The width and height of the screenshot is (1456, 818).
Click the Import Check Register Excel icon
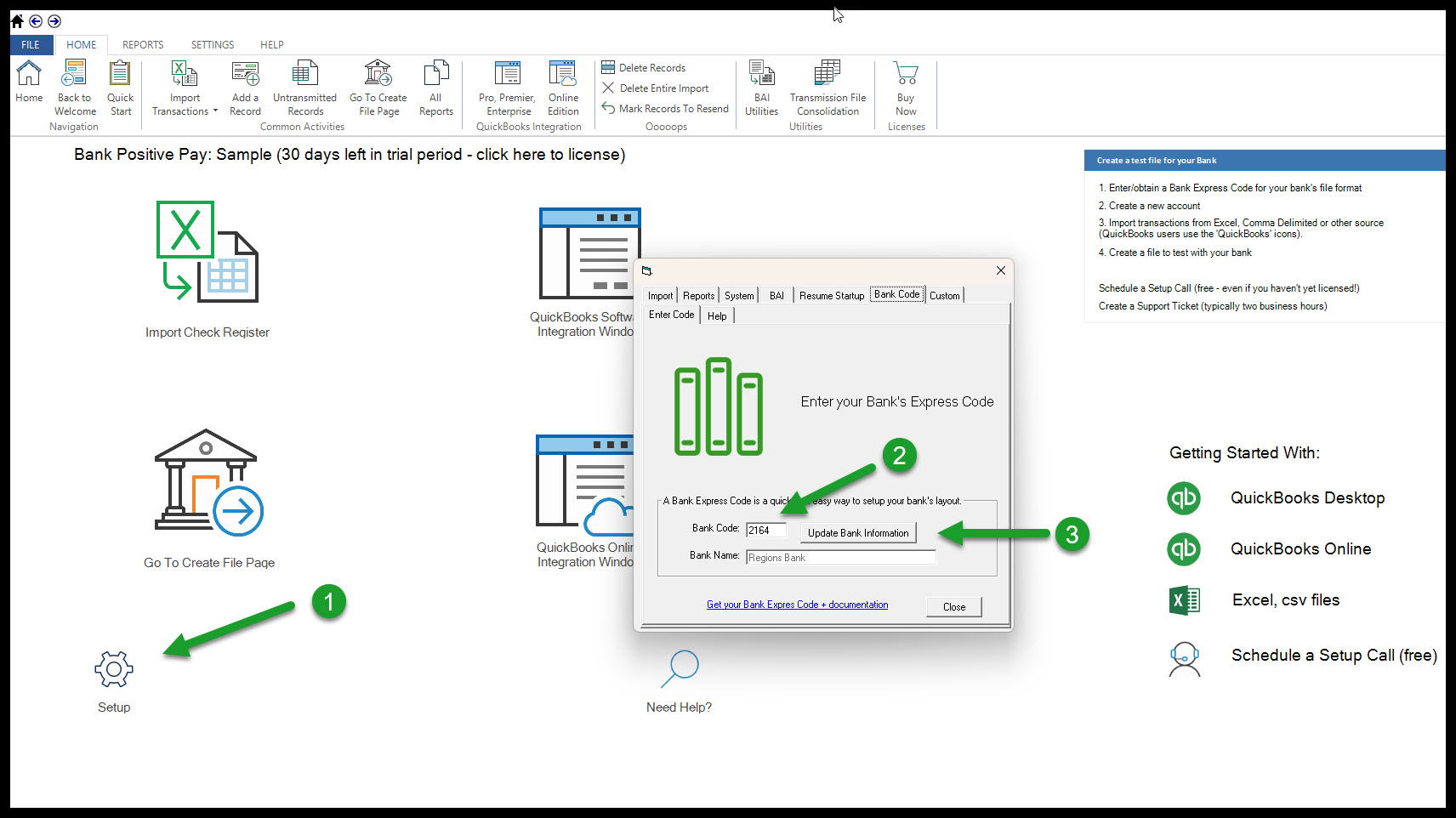tap(208, 252)
